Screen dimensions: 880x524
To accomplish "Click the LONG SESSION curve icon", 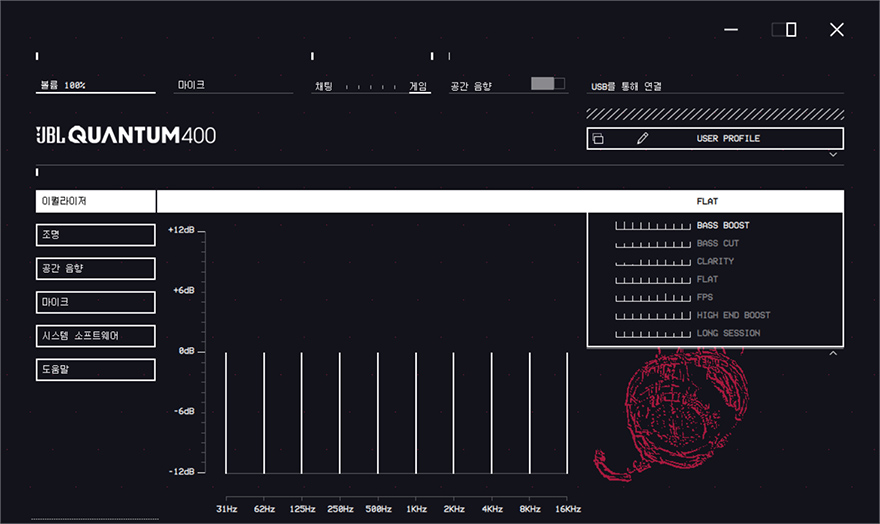I will click(653, 333).
